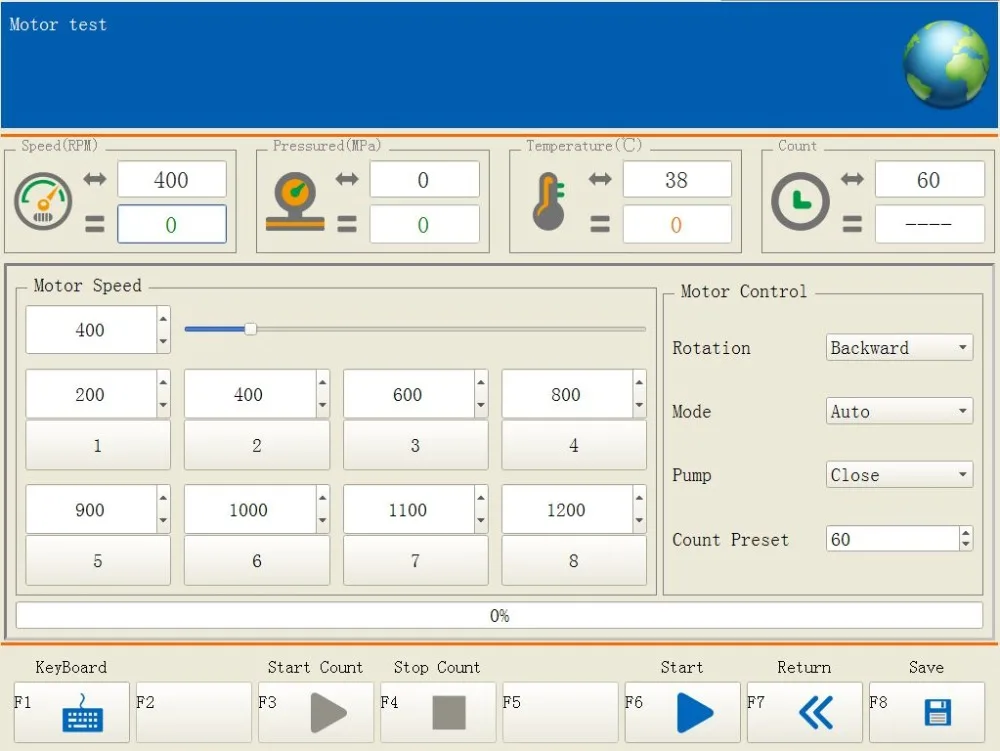Open the Pump dropdown showing Close
Viewport: 1000px width, 751px height.
pos(899,475)
